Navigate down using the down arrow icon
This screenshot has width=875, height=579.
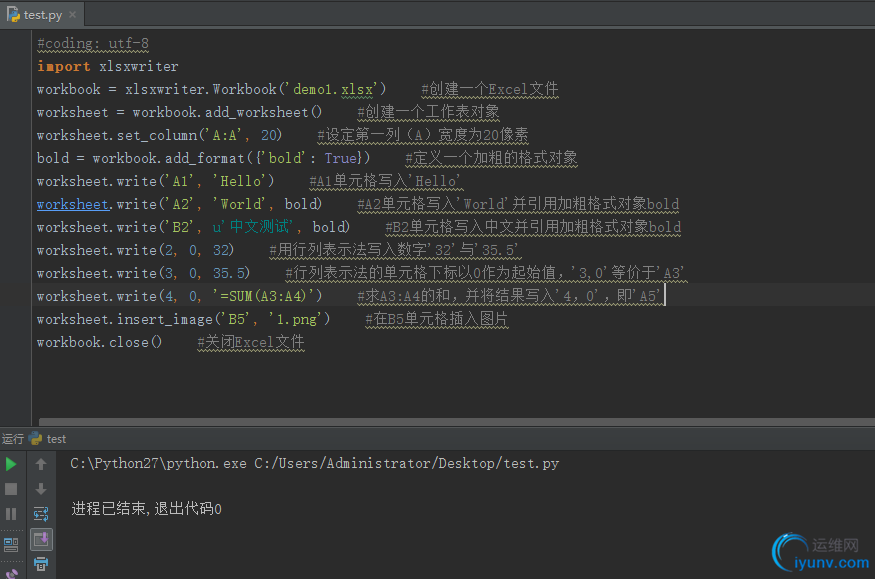click(x=40, y=489)
